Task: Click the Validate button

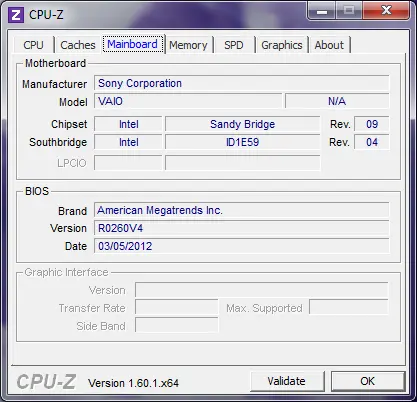Action: point(287,381)
